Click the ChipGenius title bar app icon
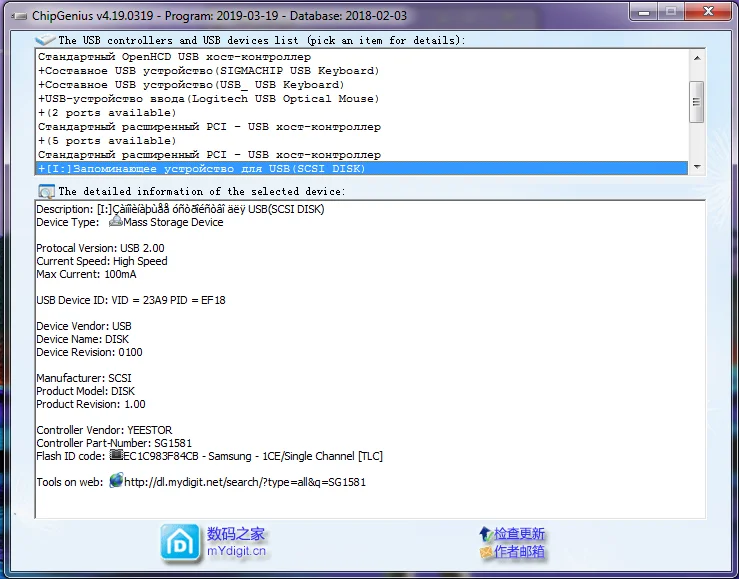Image resolution: width=739 pixels, height=579 pixels. coord(19,16)
